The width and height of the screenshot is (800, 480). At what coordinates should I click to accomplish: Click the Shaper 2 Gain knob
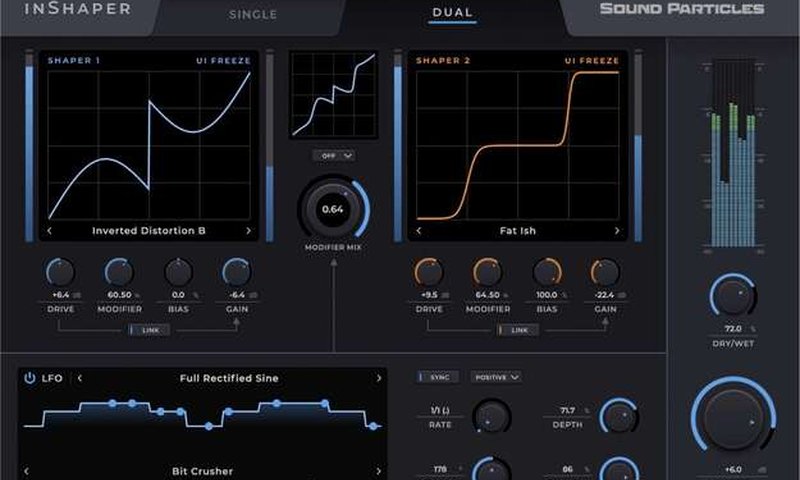[x=605, y=272]
